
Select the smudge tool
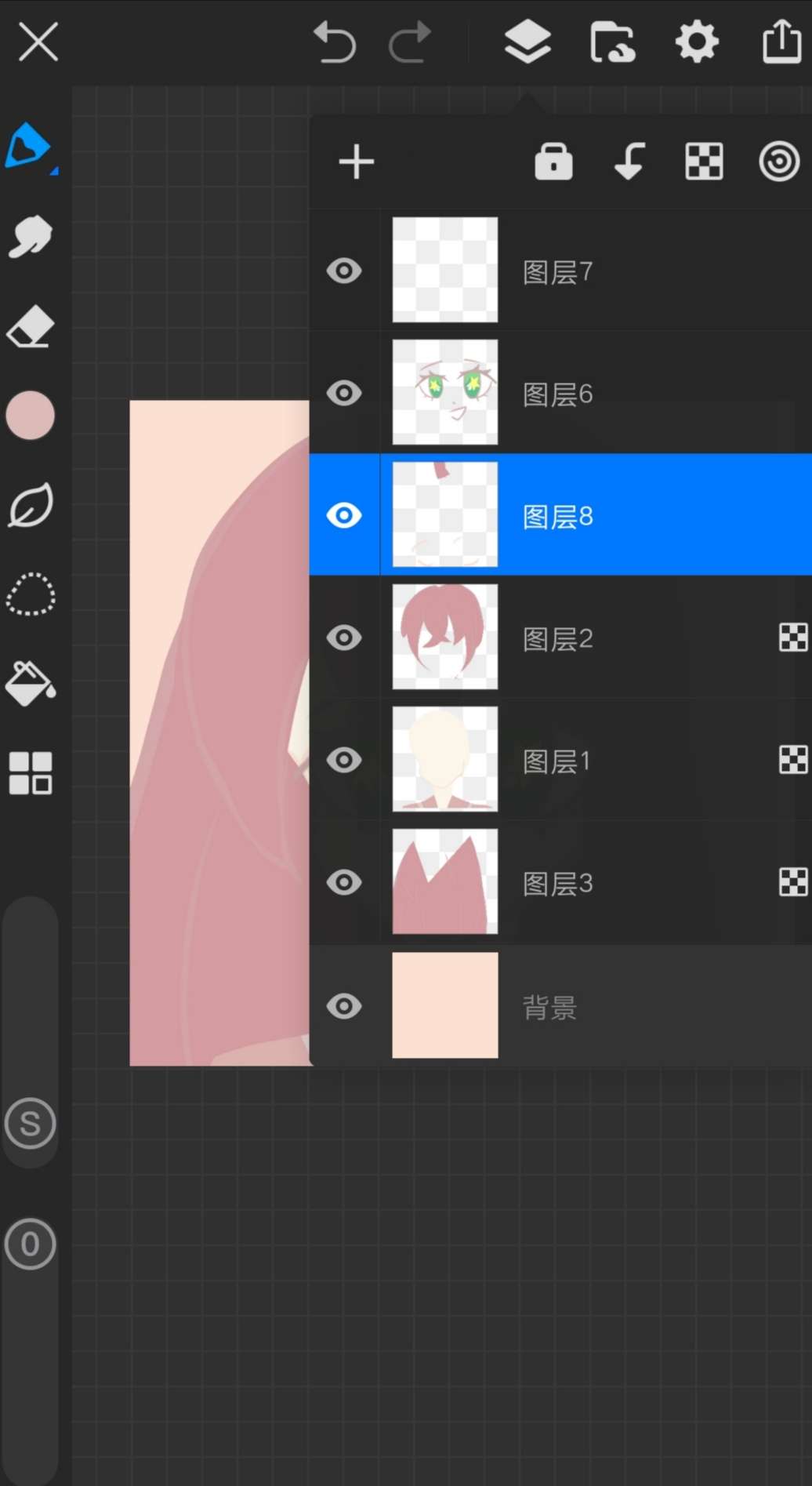(30, 236)
